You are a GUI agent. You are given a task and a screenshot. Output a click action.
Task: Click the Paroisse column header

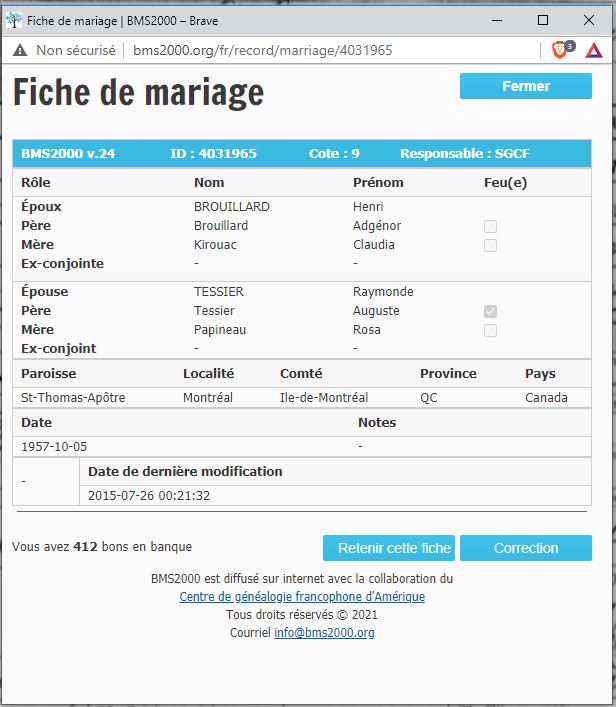(49, 374)
